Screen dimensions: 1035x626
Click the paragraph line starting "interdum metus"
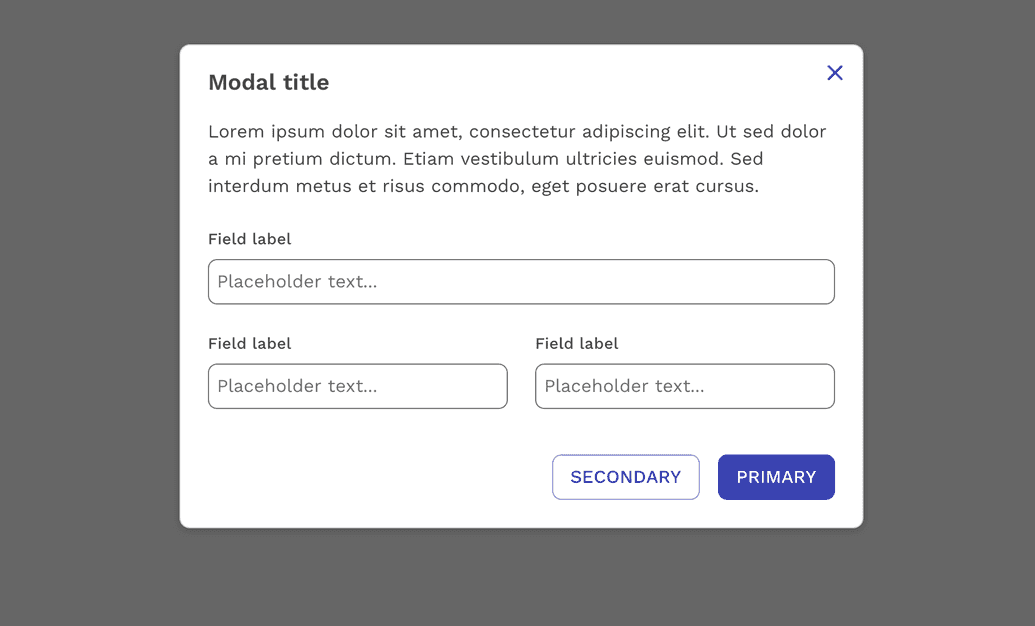pos(483,186)
